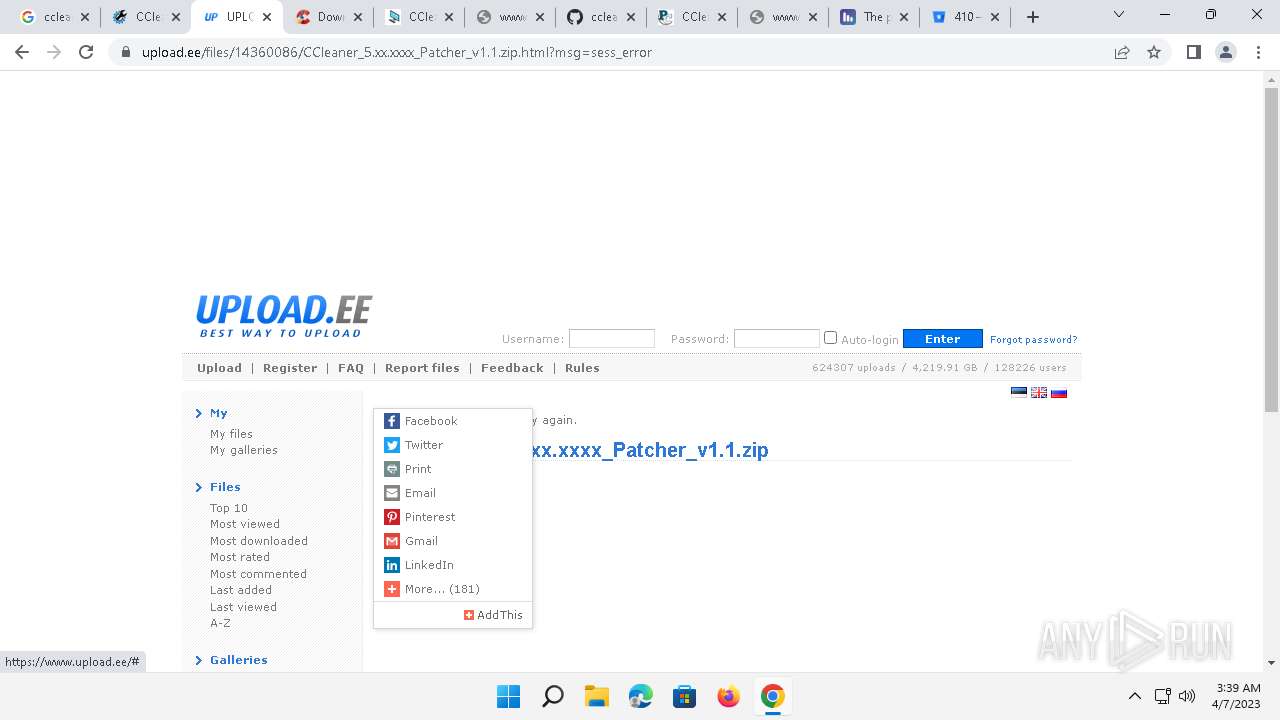View site information lock icon

coord(126,52)
